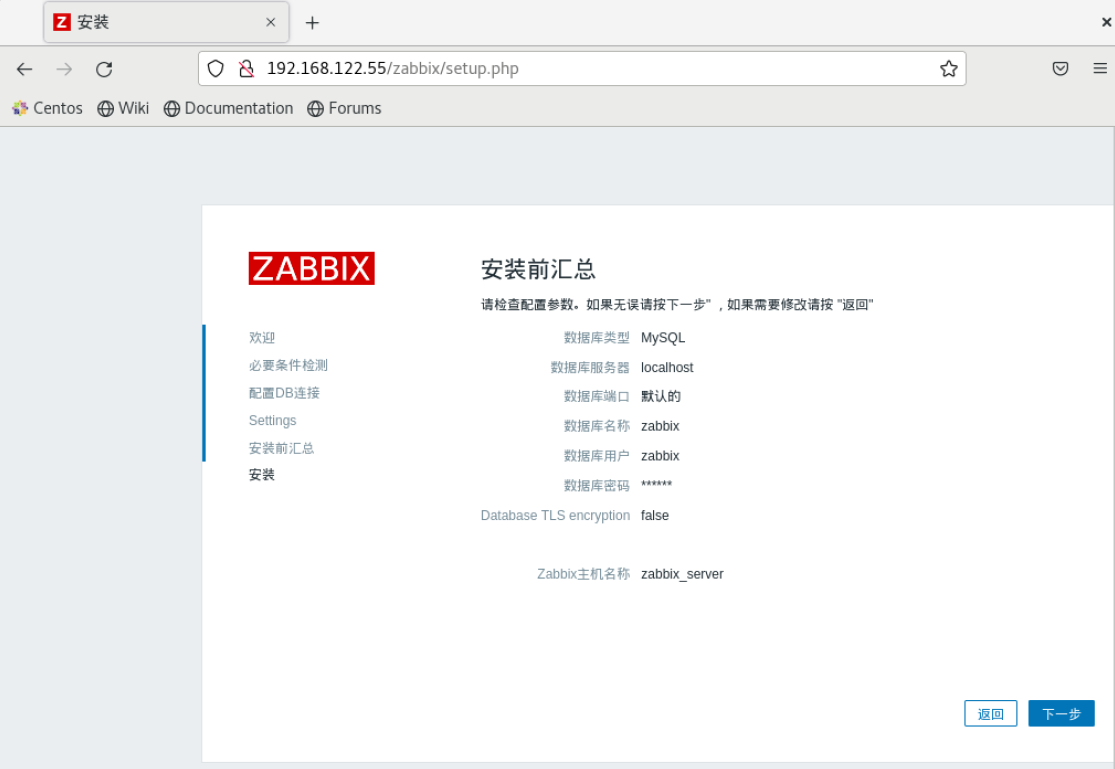Screen dimensions: 1115x769
Task: Select the 必要条件检测 setup step
Action: pos(288,365)
